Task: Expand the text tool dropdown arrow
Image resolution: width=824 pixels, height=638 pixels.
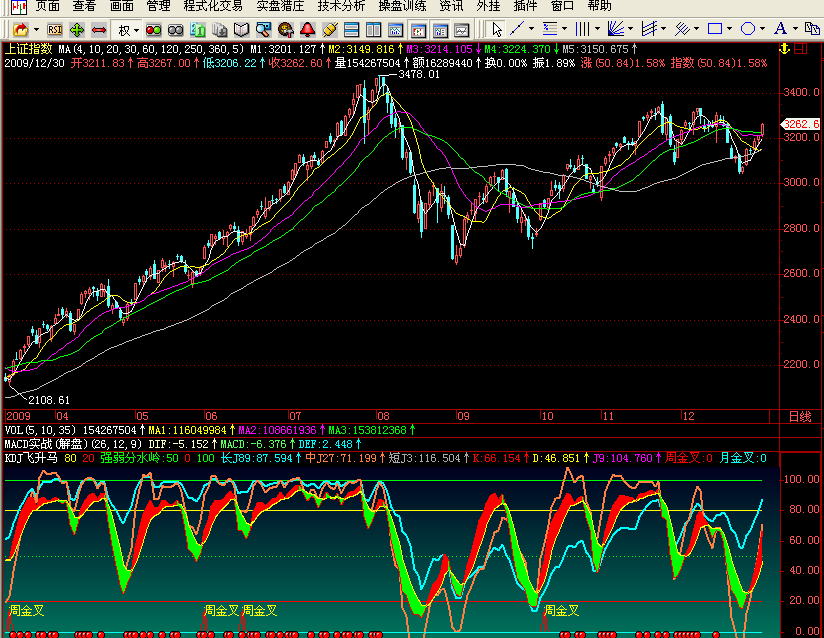Action: [x=795, y=28]
